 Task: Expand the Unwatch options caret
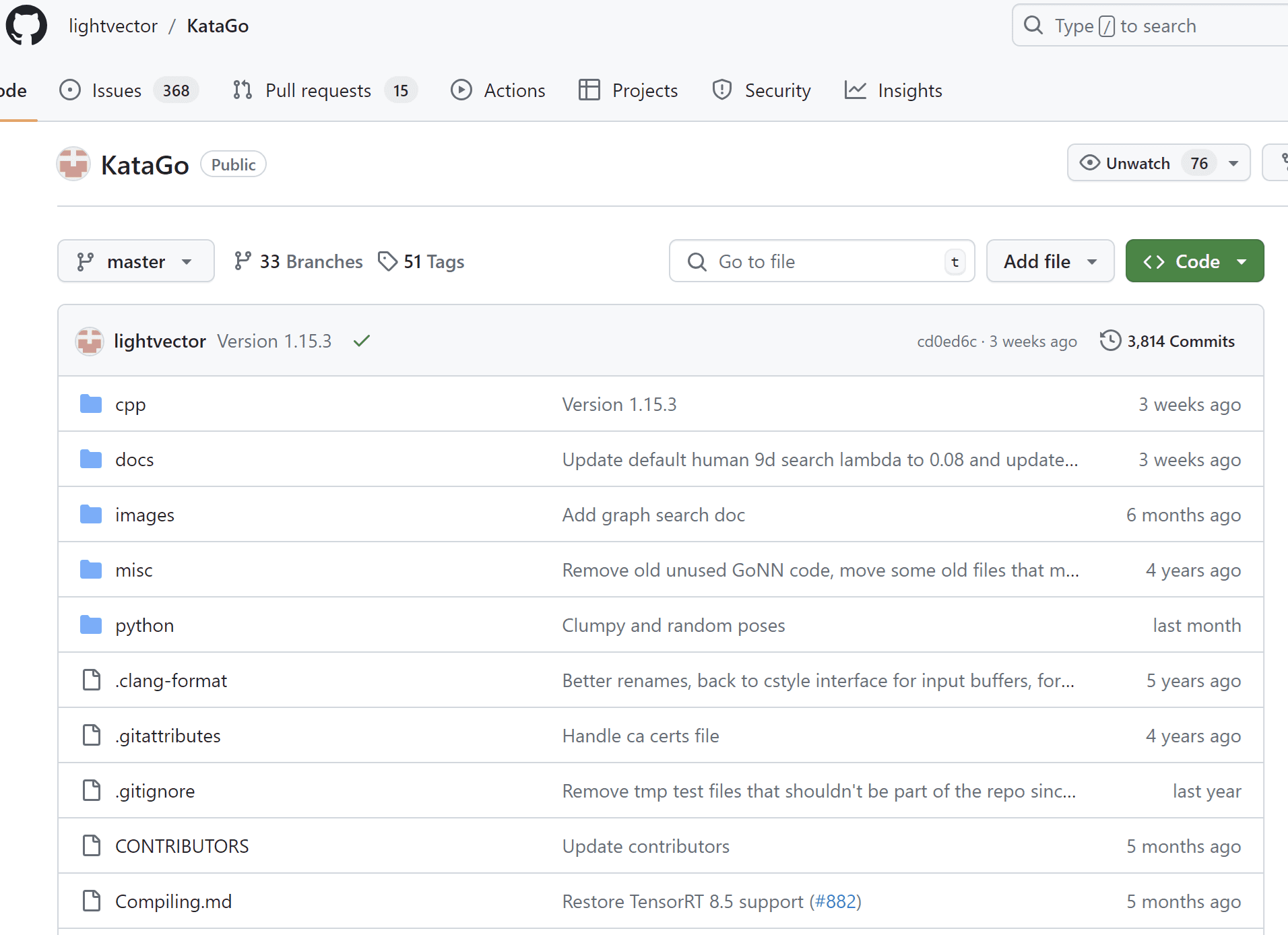(x=1233, y=163)
